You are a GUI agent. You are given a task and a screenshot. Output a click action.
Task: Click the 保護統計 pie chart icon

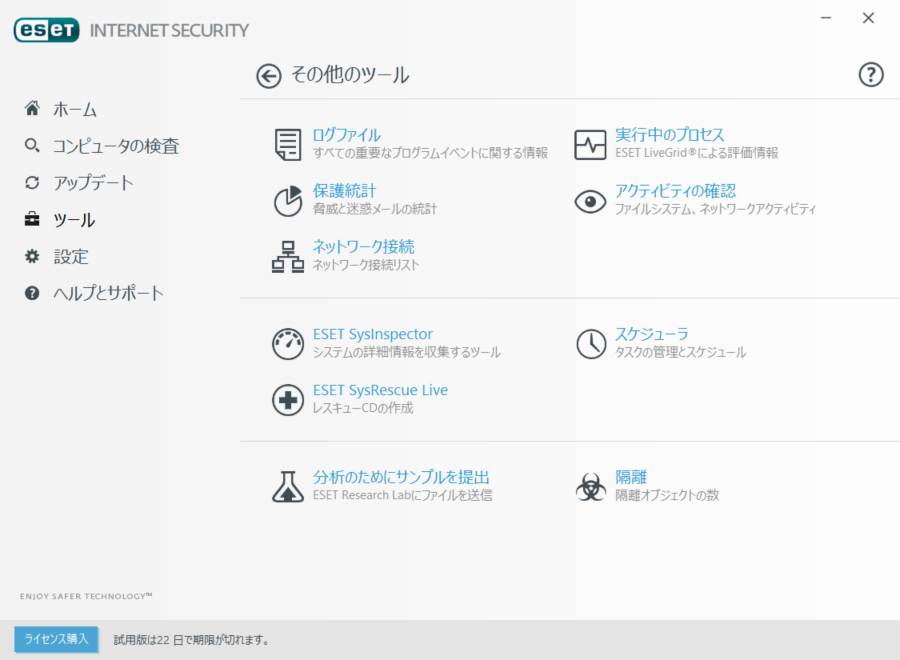point(288,201)
